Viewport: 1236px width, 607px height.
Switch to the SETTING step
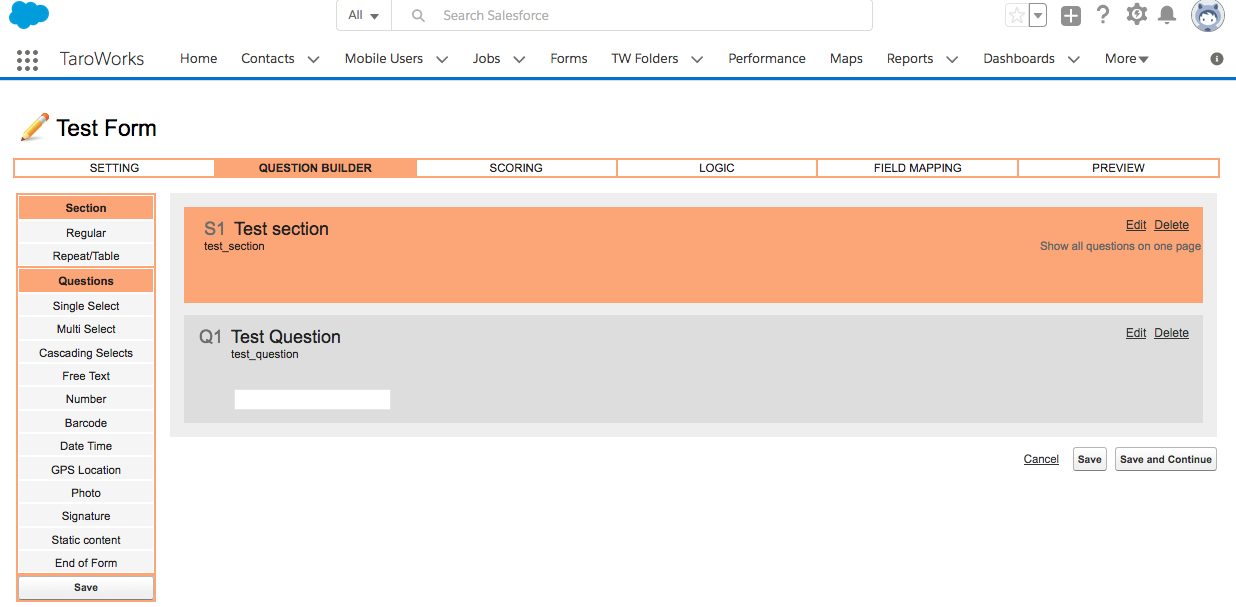click(x=115, y=168)
